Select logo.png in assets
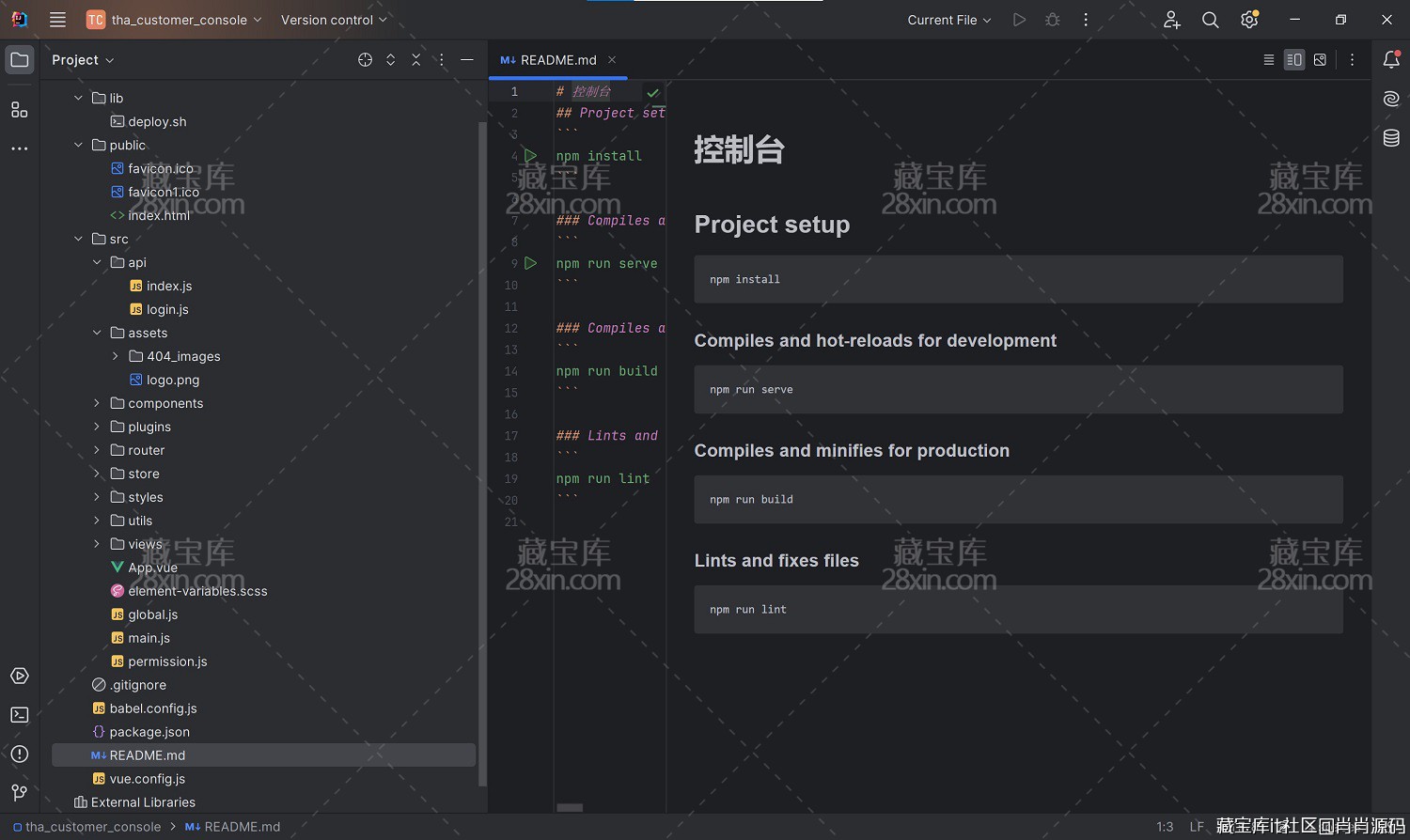Image resolution: width=1410 pixels, height=840 pixels. click(173, 381)
